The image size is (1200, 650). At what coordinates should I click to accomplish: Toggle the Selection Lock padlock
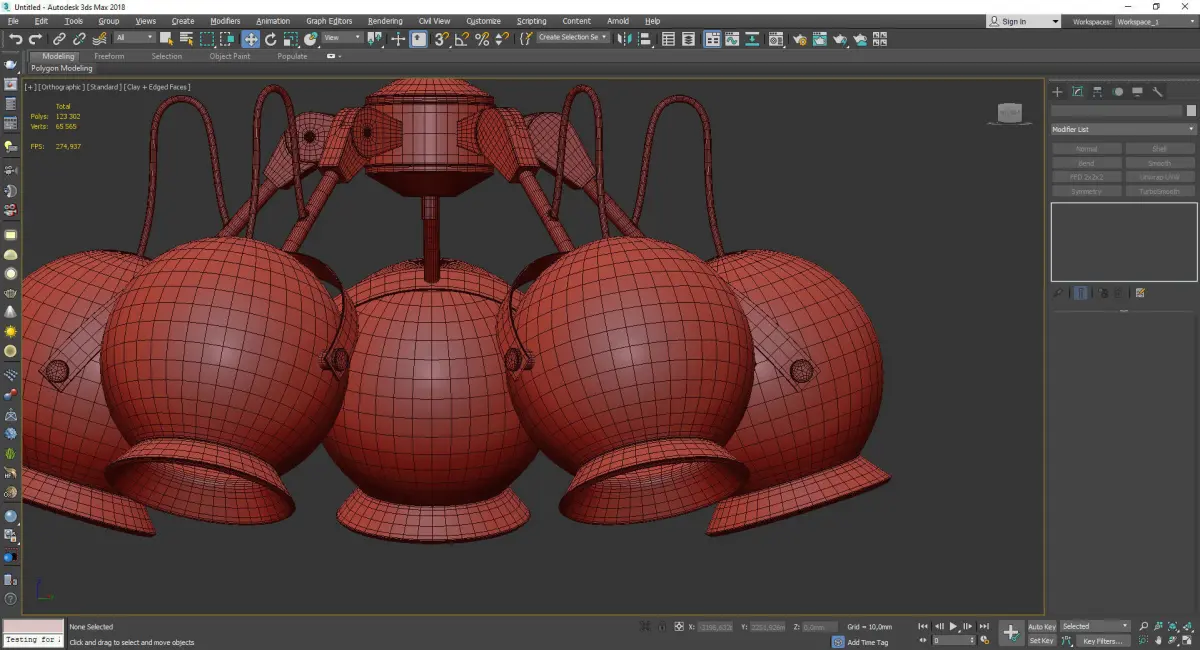point(660,627)
